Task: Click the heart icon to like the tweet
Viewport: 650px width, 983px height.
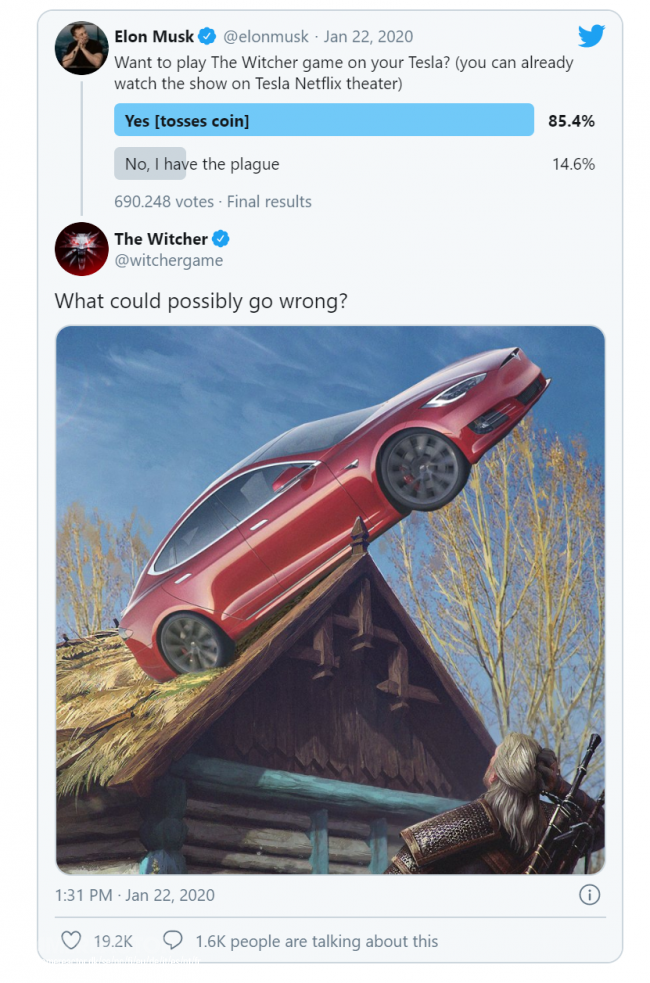Action: point(70,940)
